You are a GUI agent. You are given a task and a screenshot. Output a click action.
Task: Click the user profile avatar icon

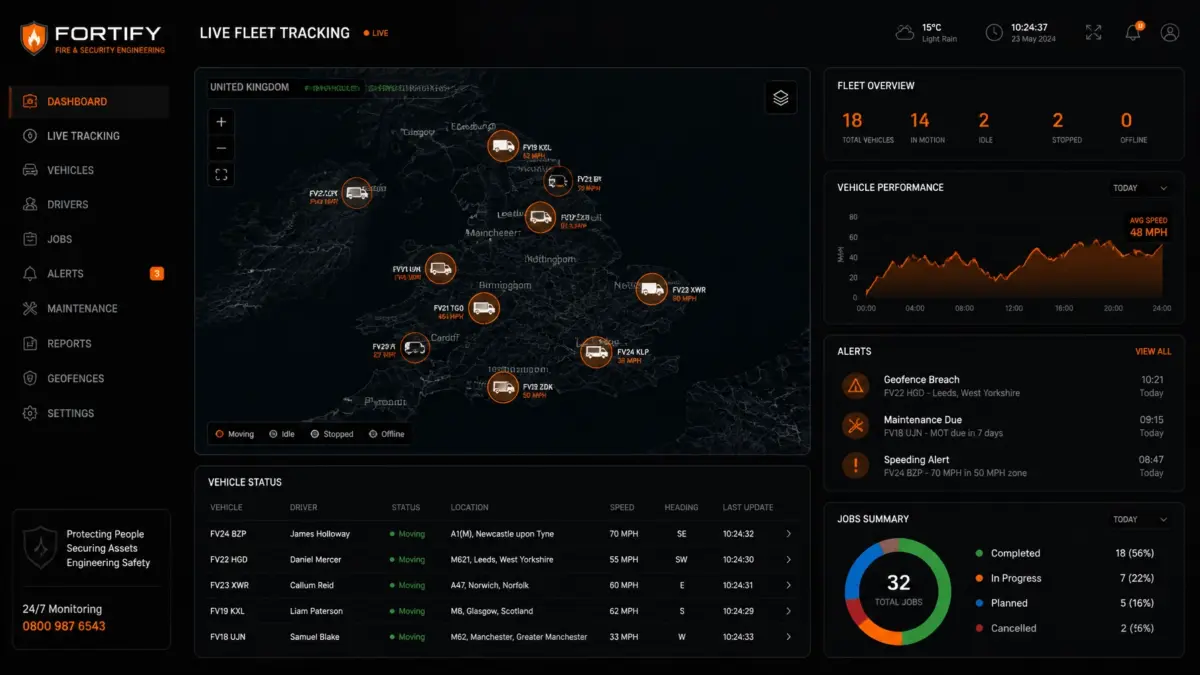coord(1169,32)
